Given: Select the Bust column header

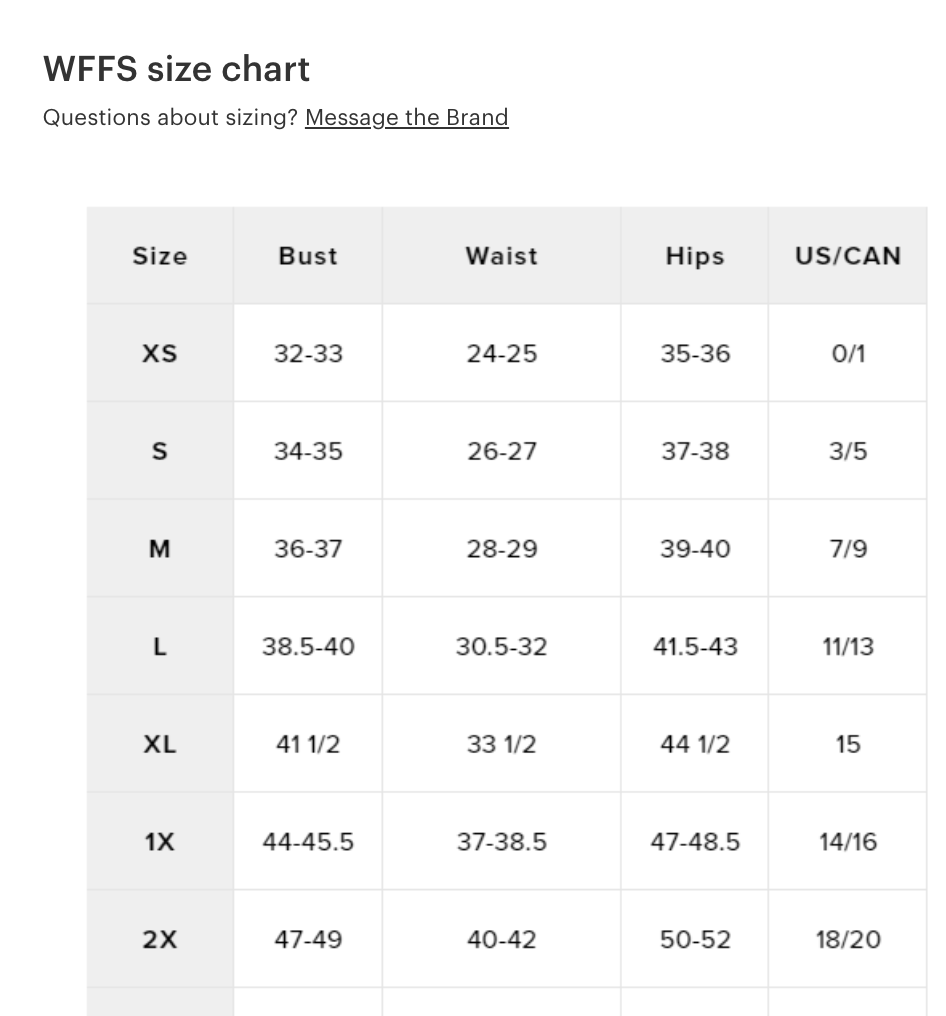Looking at the screenshot, I should pos(308,256).
